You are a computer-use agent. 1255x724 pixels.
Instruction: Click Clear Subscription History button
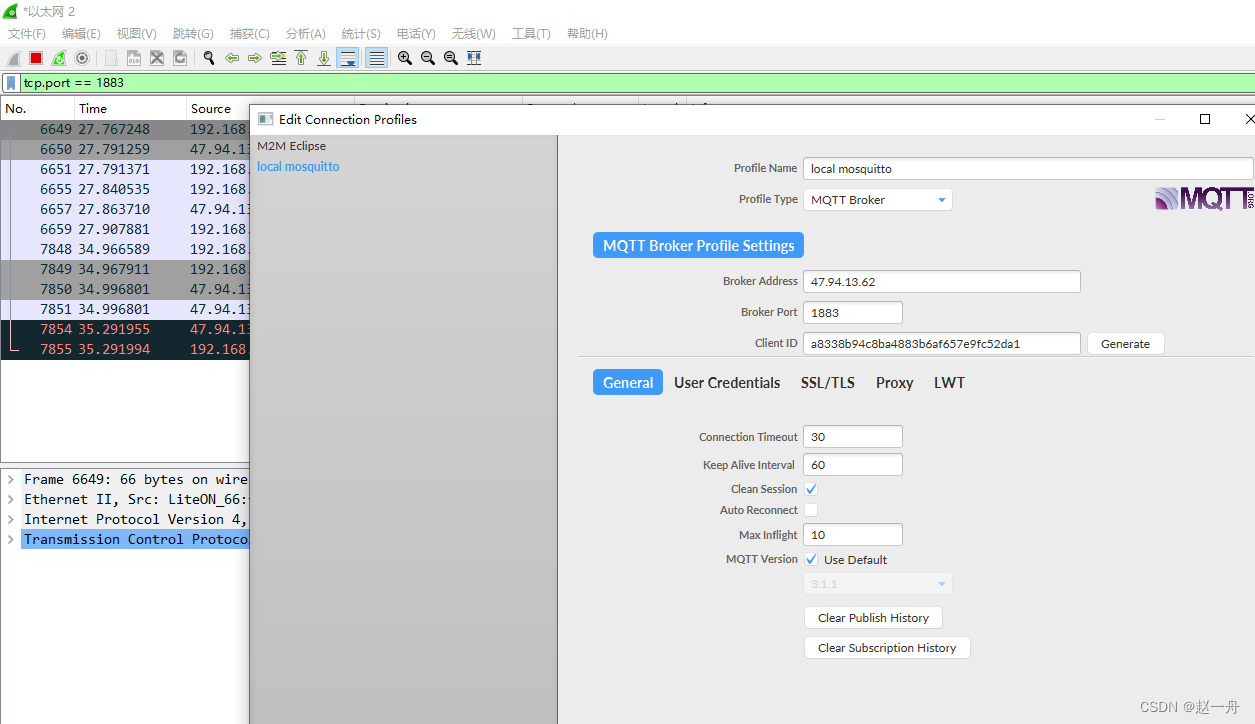(x=887, y=648)
